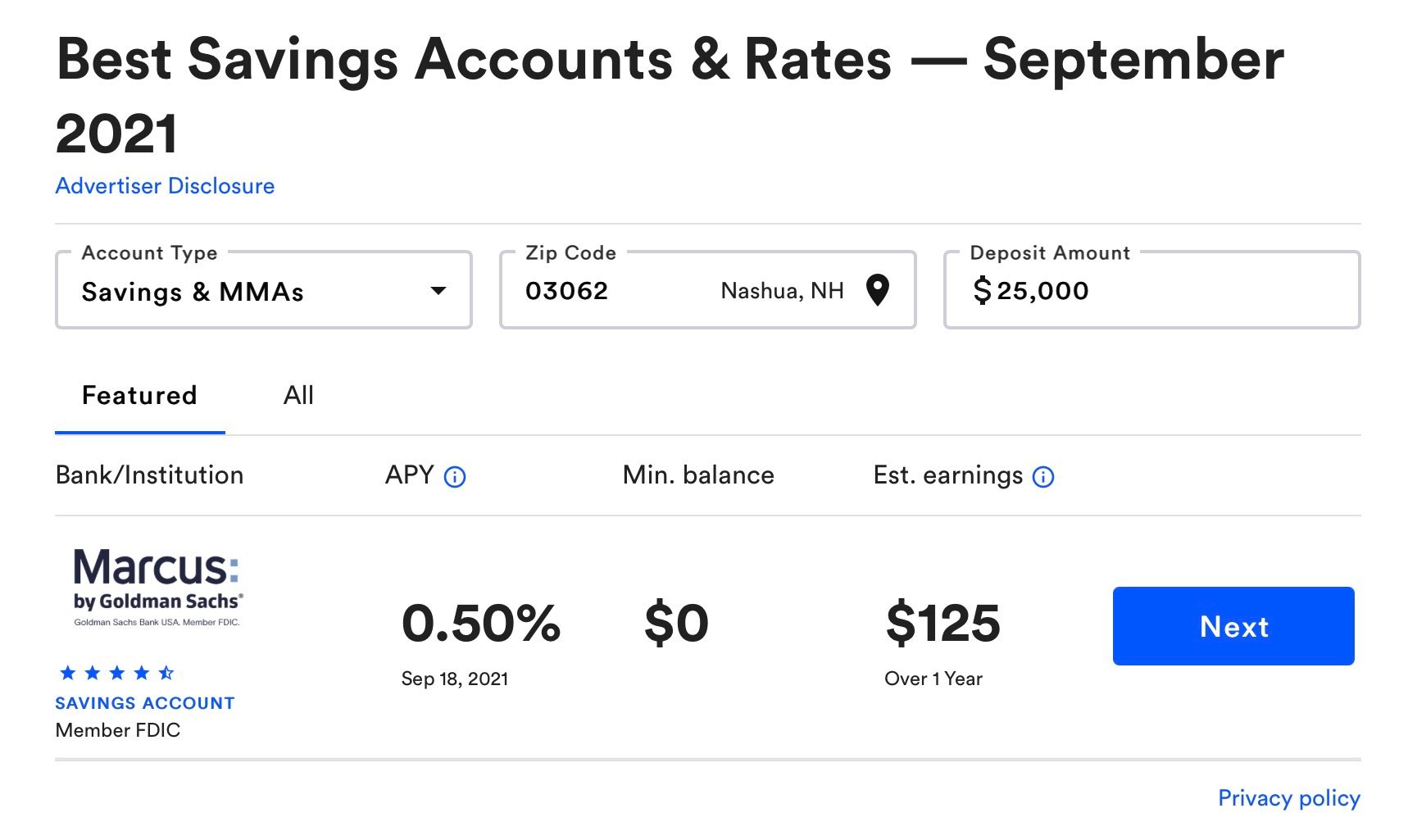Open the Account Type dropdown arrow

pyautogui.click(x=438, y=290)
